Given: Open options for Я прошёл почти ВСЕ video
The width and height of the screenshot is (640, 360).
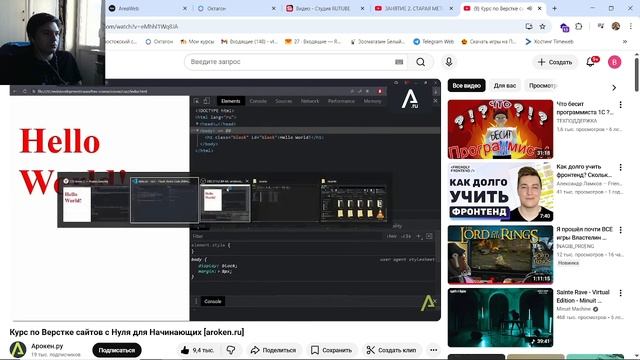Looking at the screenshot, I should 620,230.
